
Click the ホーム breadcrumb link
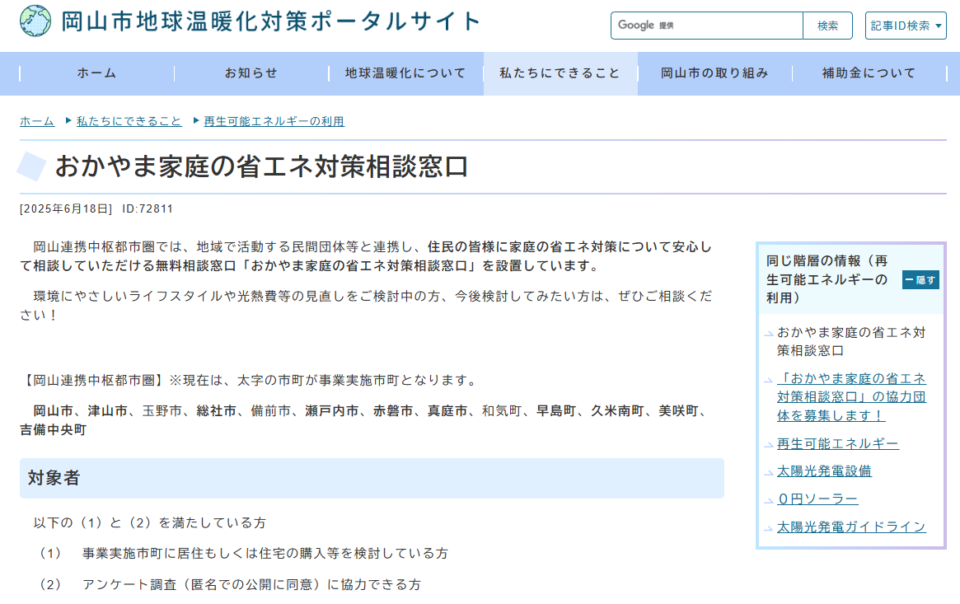click(37, 121)
